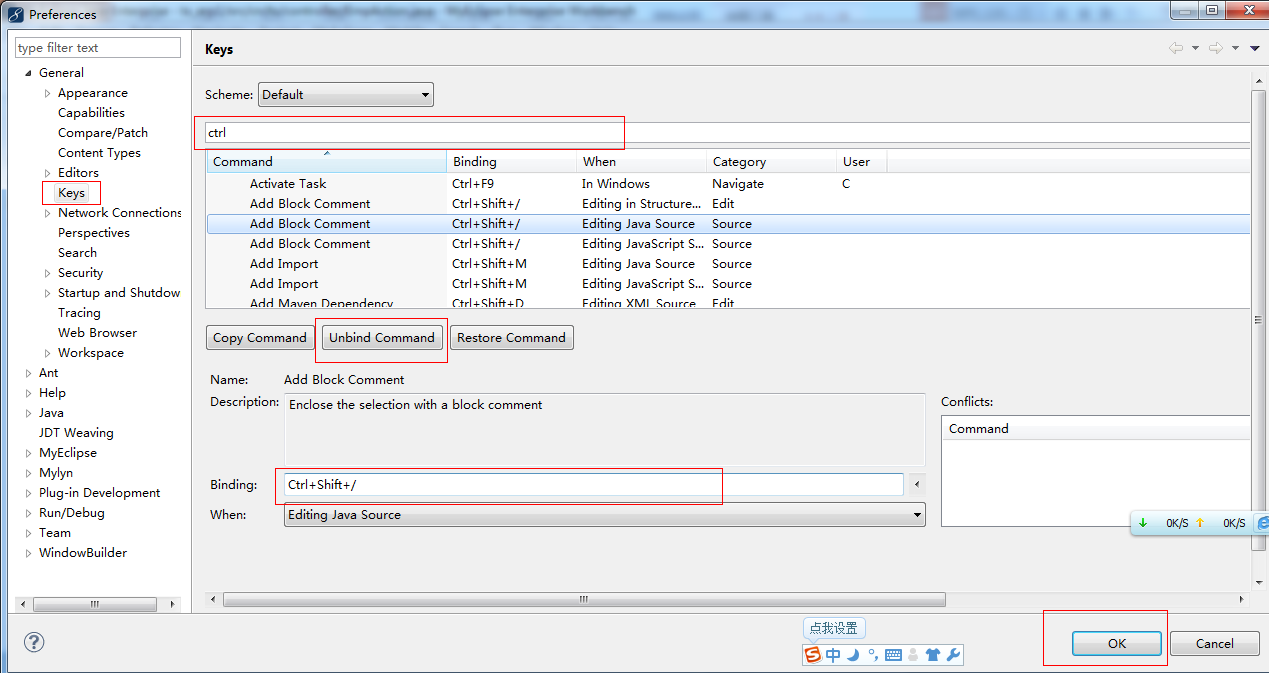Screen dimensions: 1269x673
Task: Select Capabilities in the tree
Action: click(91, 113)
